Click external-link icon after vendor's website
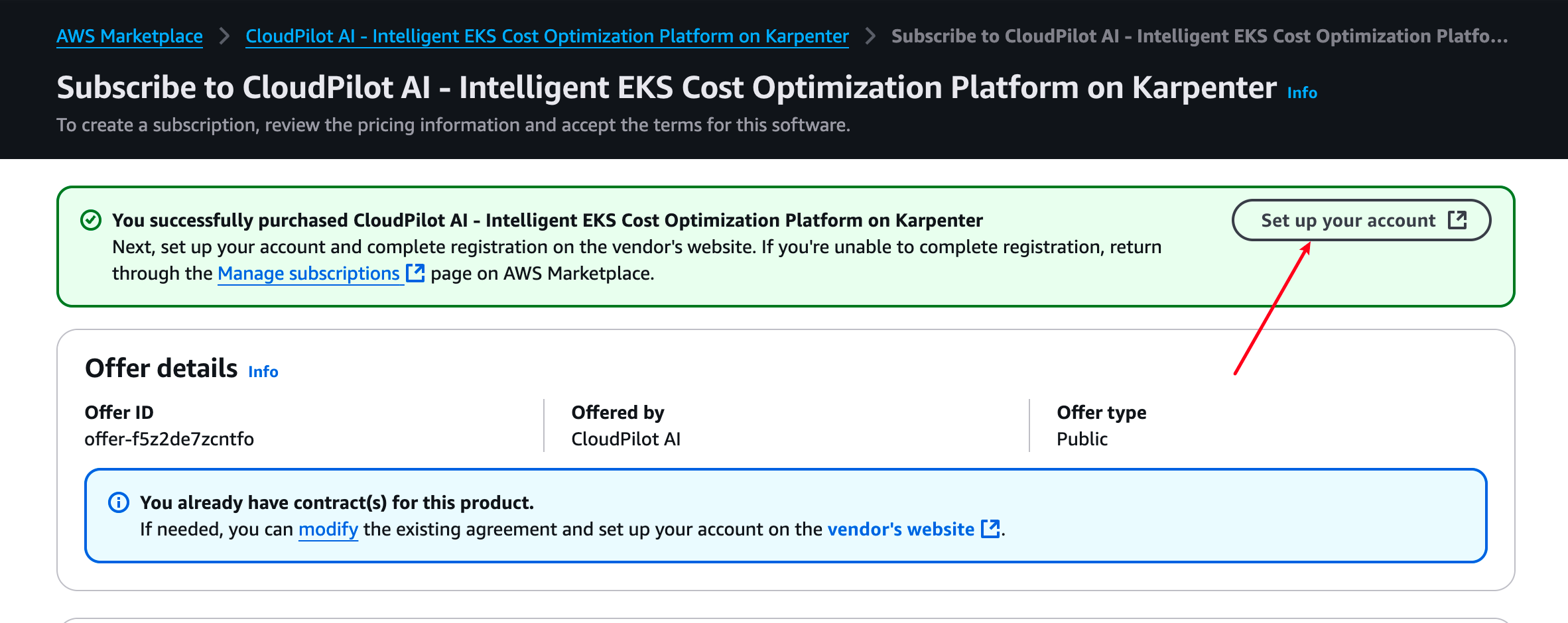This screenshot has width=1568, height=623. tap(990, 529)
